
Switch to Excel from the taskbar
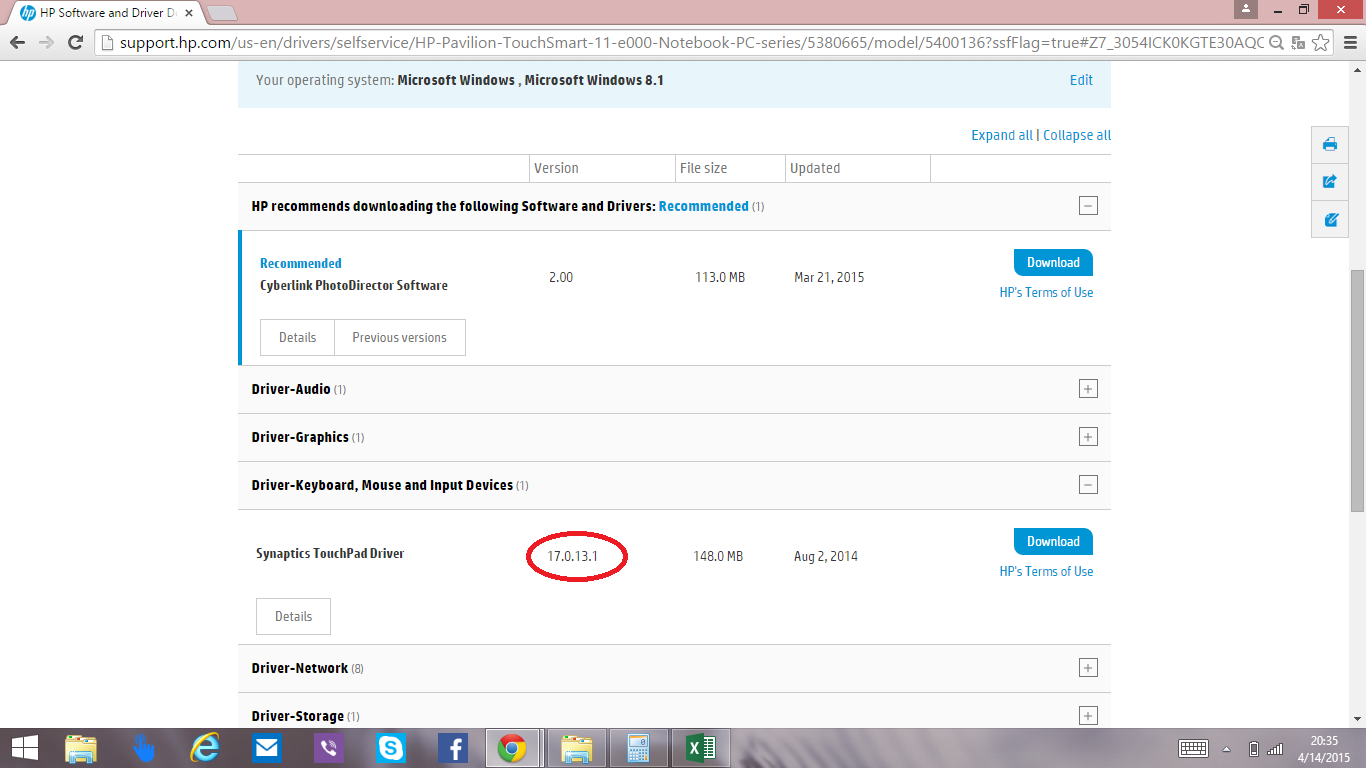pos(701,748)
